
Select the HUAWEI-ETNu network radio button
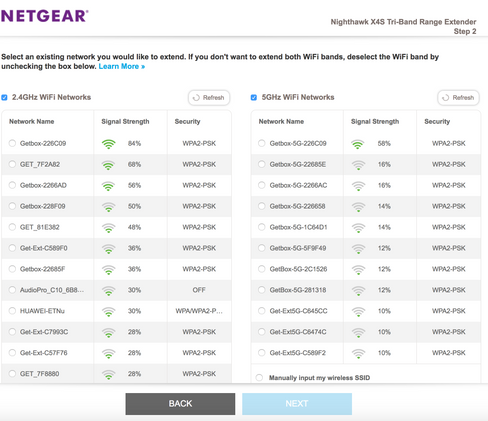coord(12,311)
